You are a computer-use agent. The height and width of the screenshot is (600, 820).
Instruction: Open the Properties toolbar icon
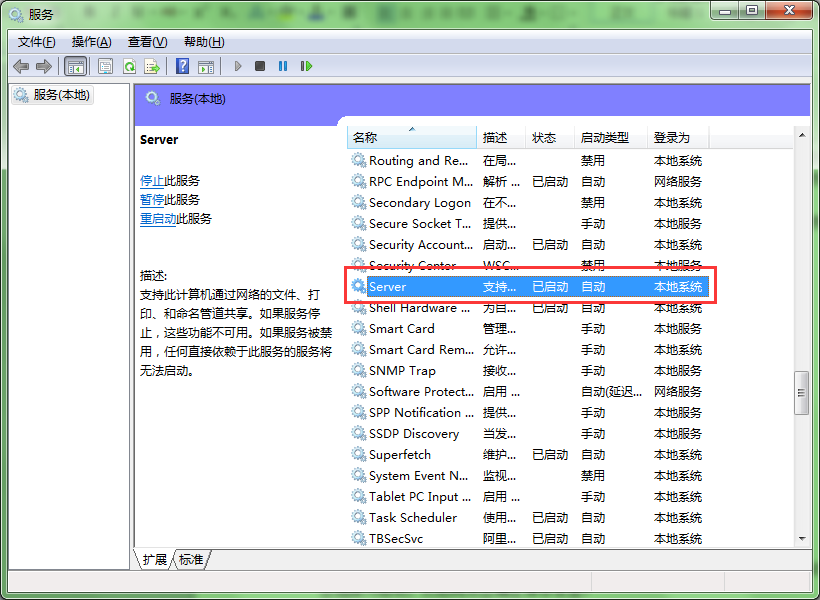[106, 66]
